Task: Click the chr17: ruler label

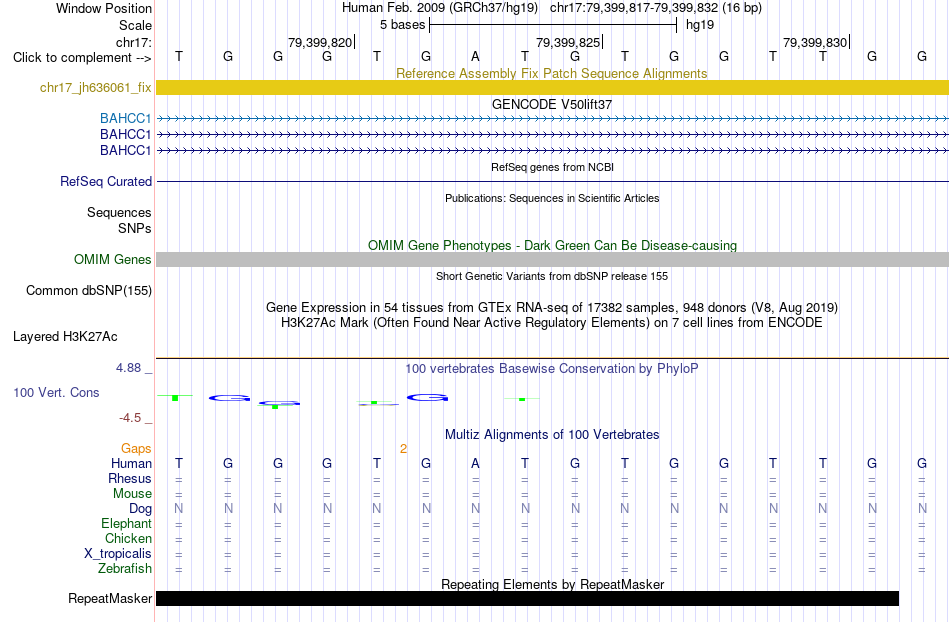Action: pos(133,42)
